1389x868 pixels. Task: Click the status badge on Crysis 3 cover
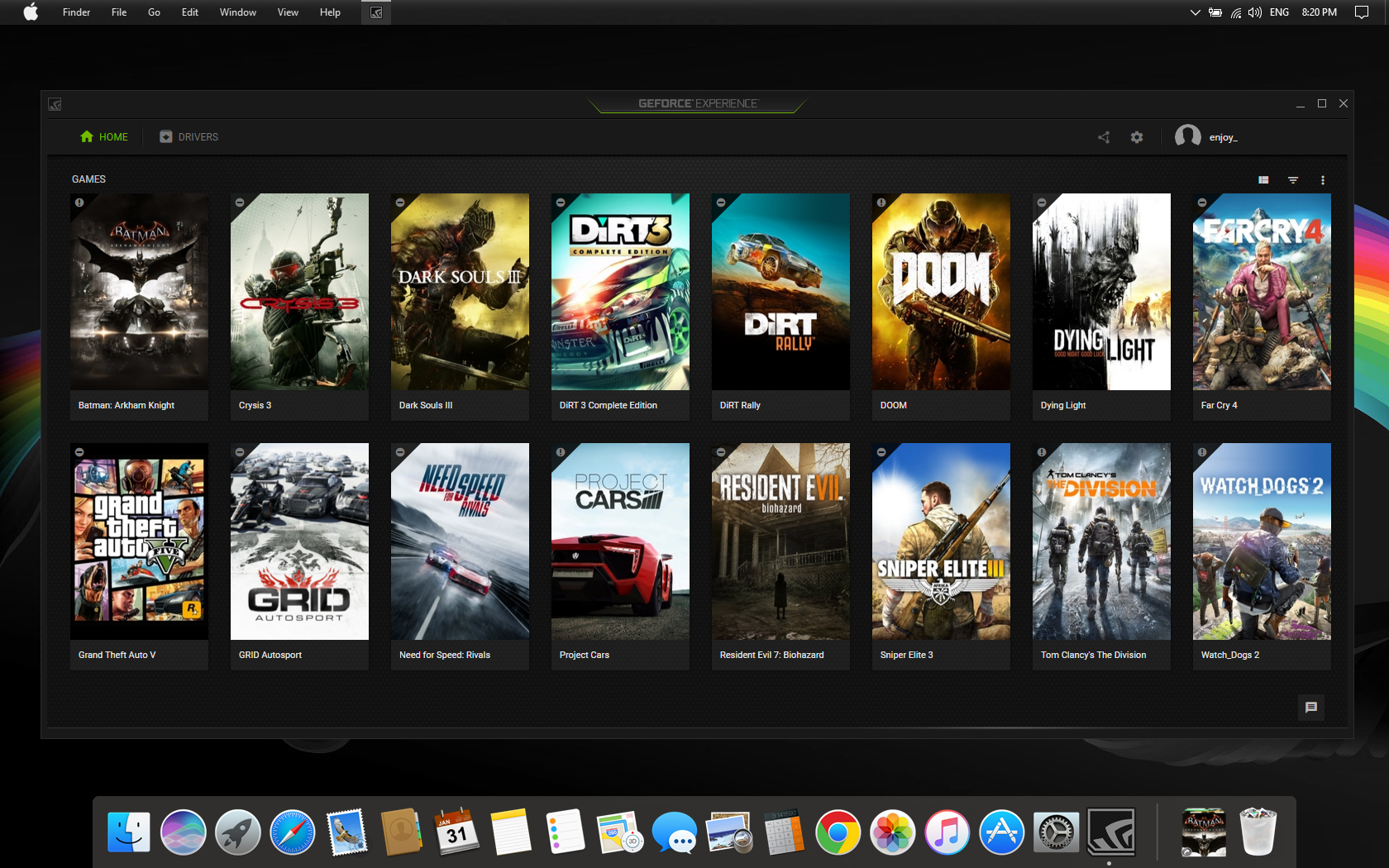pyautogui.click(x=240, y=203)
